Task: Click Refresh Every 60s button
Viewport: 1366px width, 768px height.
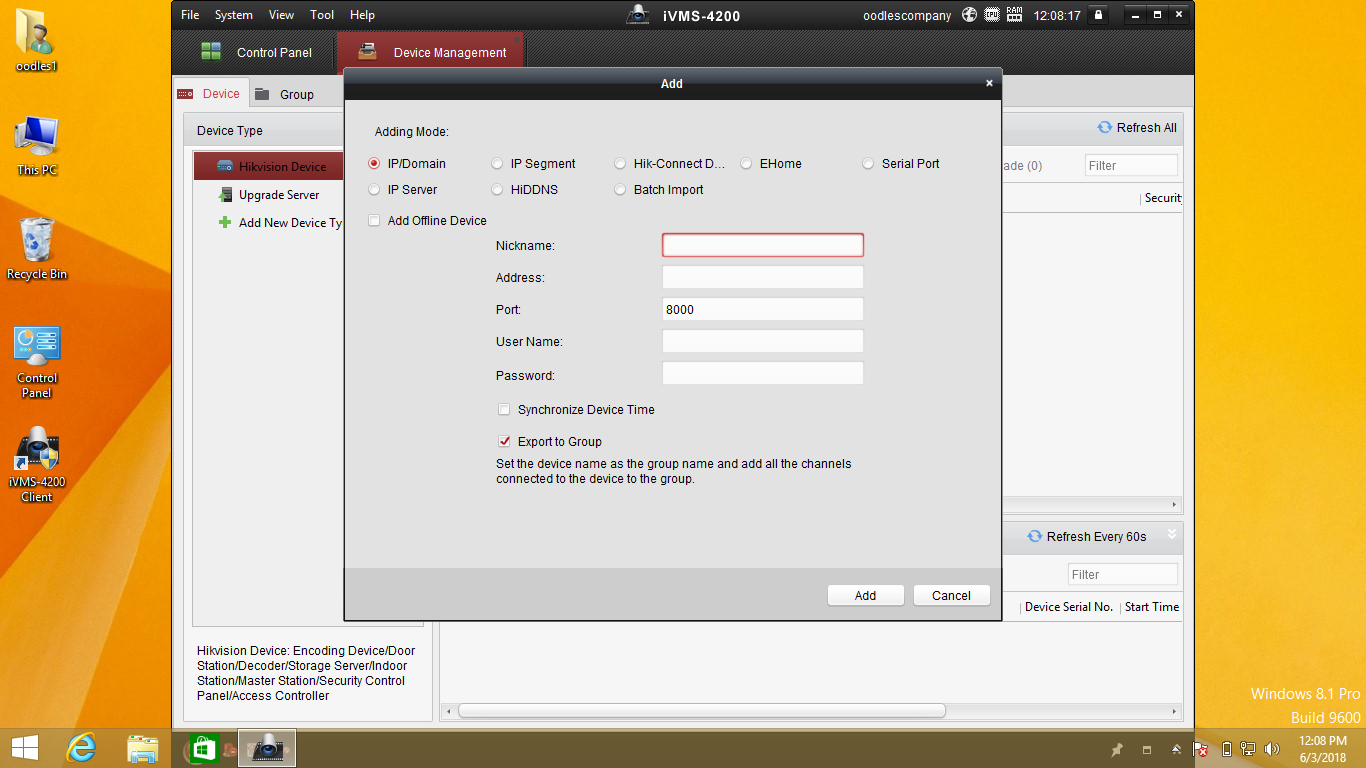Action: (x=1087, y=536)
